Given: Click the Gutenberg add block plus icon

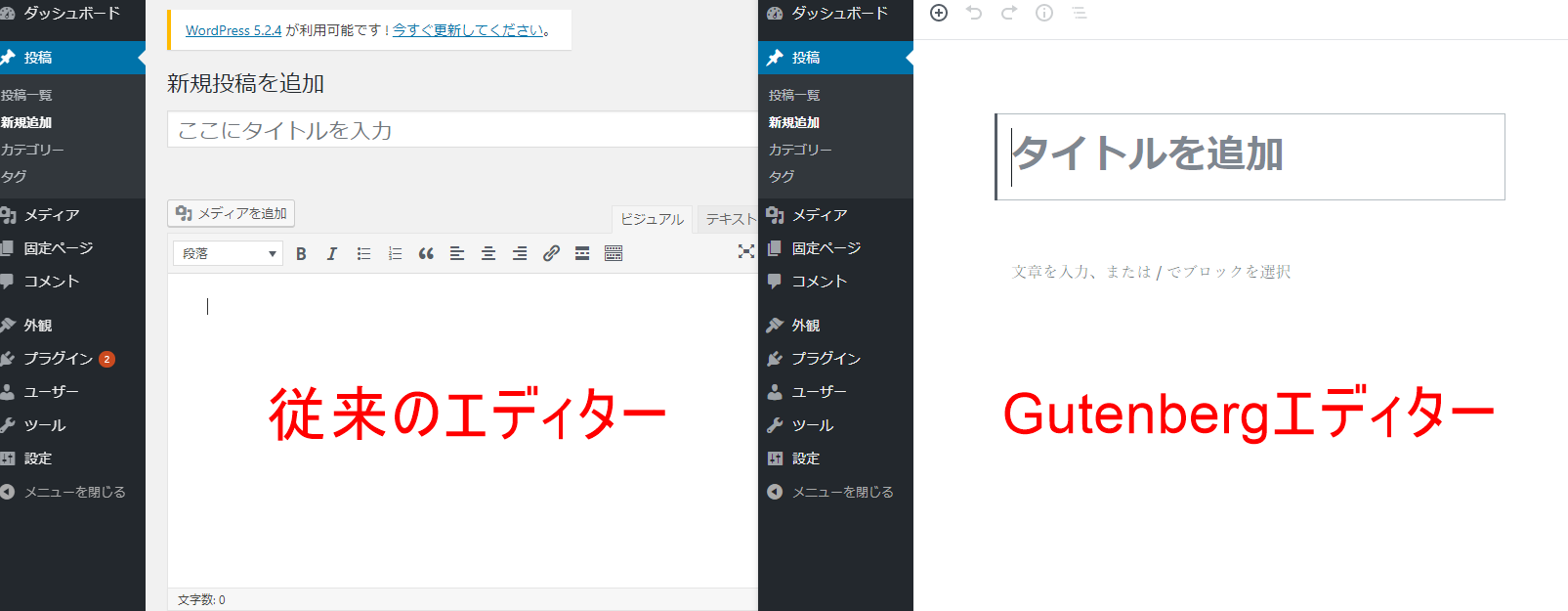Looking at the screenshot, I should (x=939, y=13).
